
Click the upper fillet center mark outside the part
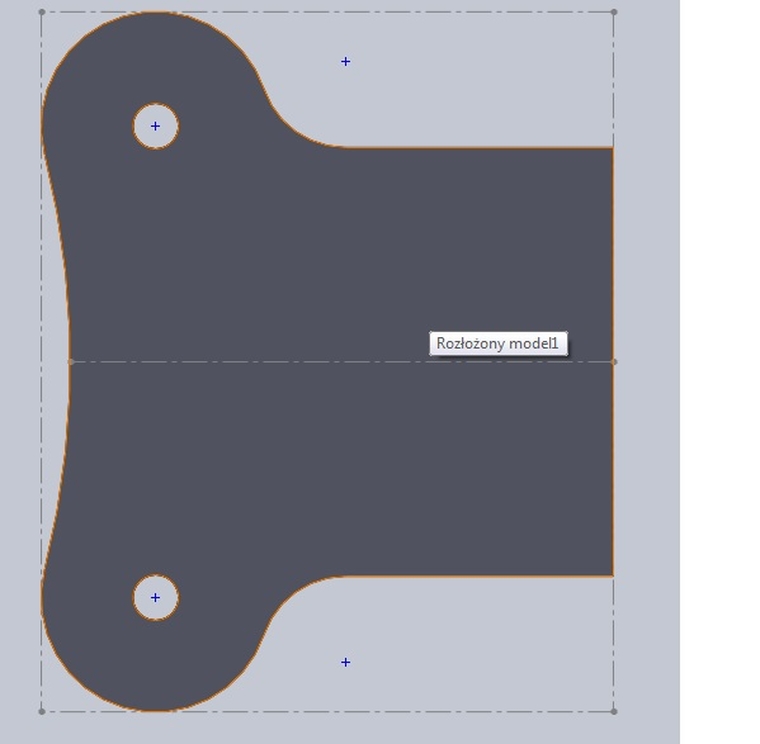coord(346,62)
